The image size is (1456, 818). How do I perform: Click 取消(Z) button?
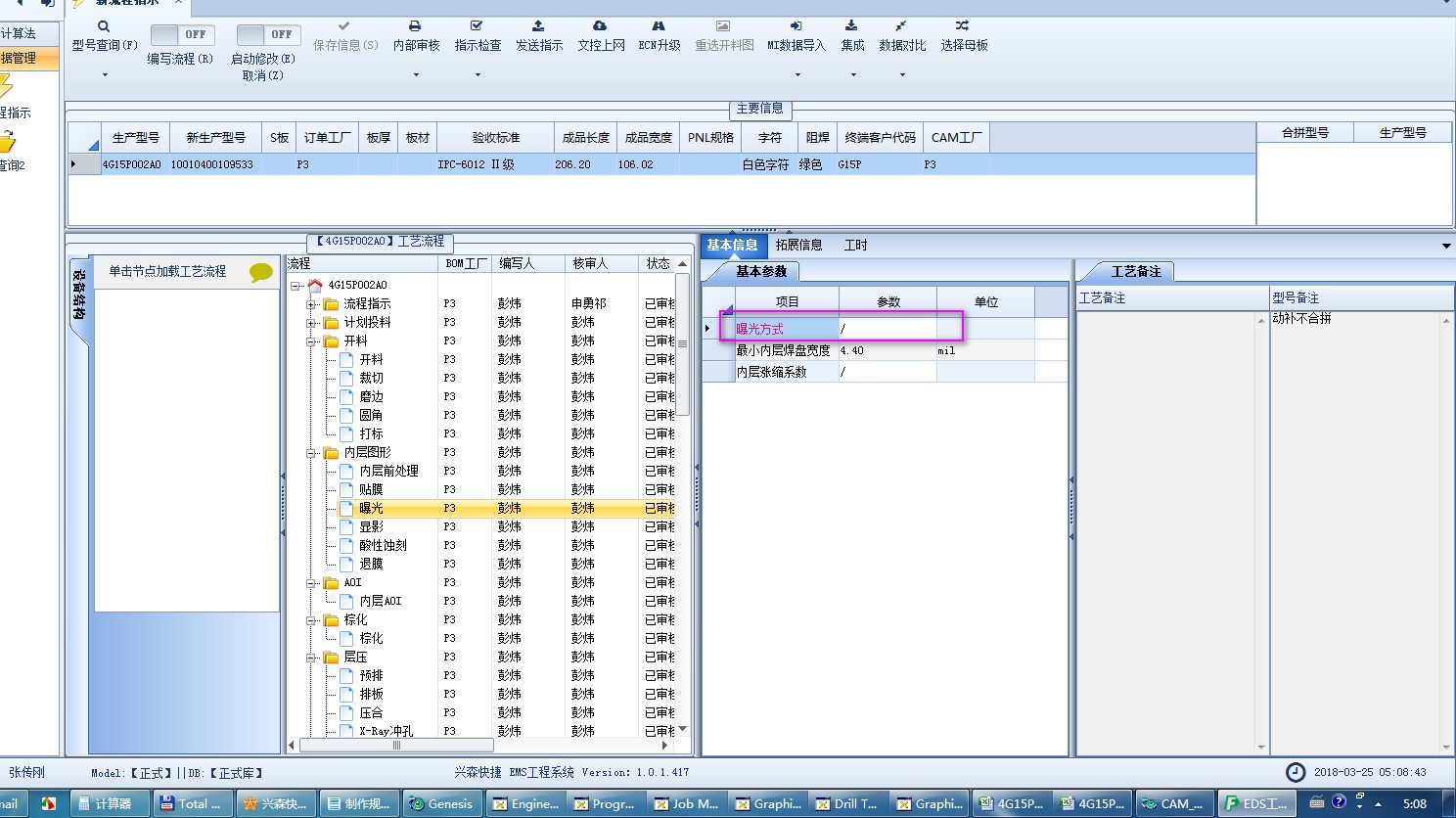tap(262, 75)
